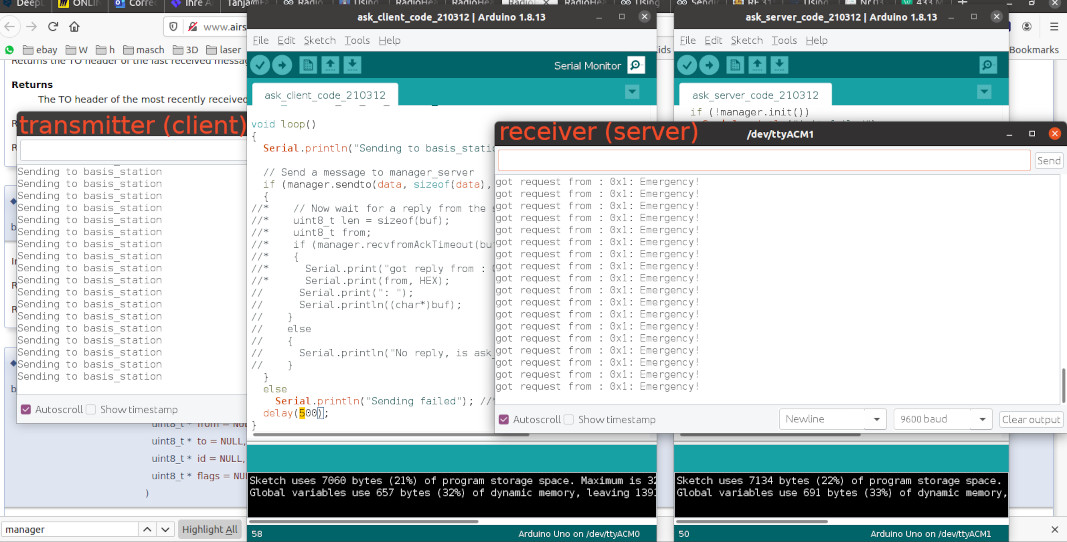1067x542 pixels.
Task: Click Save sketch icon in ask_server_code window
Action: click(780, 65)
